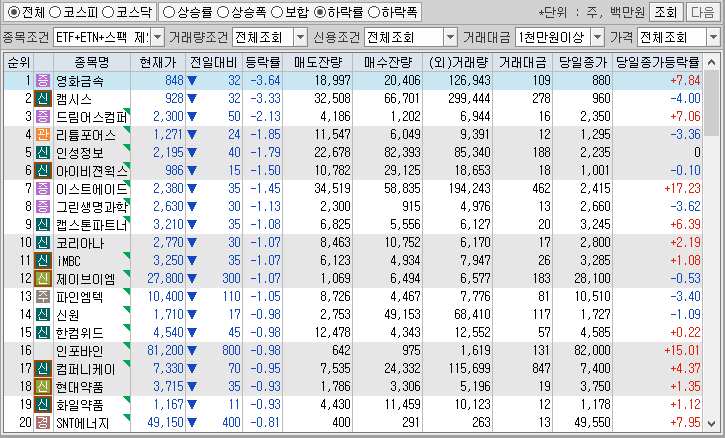Click the down-arrow indicator in 영화금속 row

click(x=192, y=81)
